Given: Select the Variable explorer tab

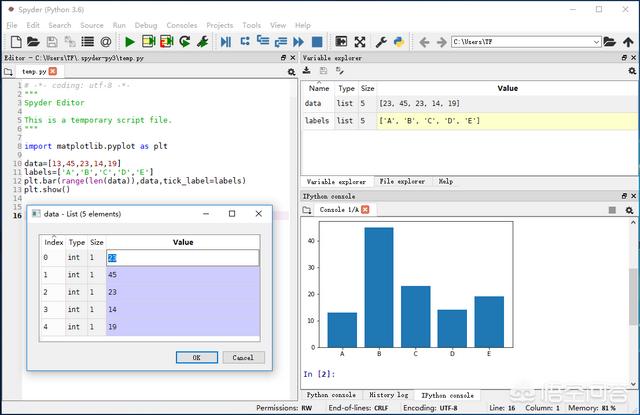Looking at the screenshot, I should coord(336,182).
